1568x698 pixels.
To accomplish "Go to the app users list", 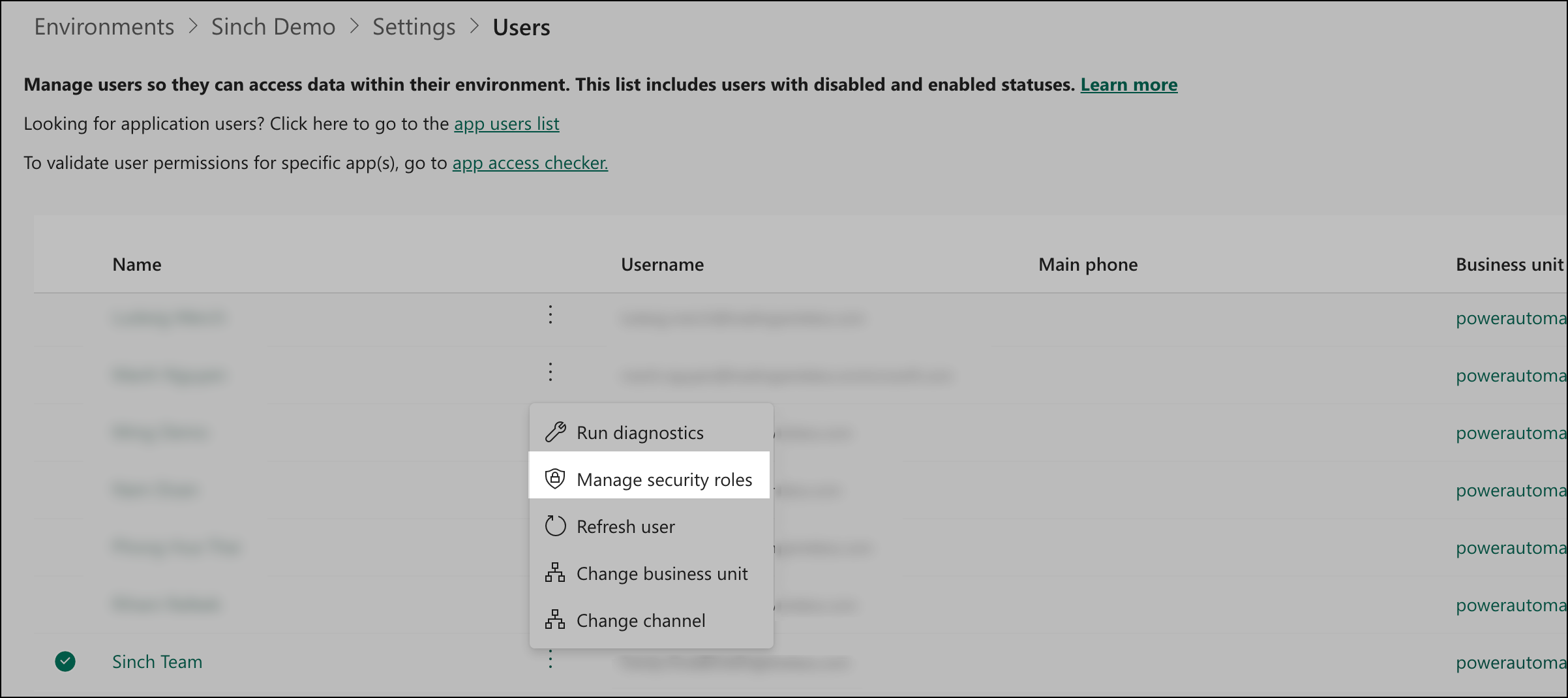I will click(x=507, y=123).
